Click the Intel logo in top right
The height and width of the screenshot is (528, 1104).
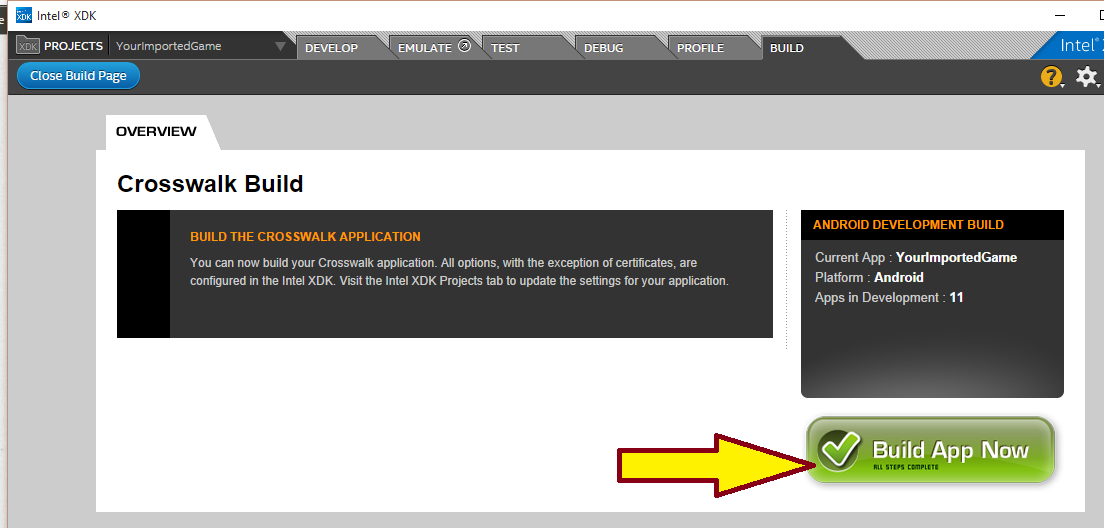[1081, 45]
